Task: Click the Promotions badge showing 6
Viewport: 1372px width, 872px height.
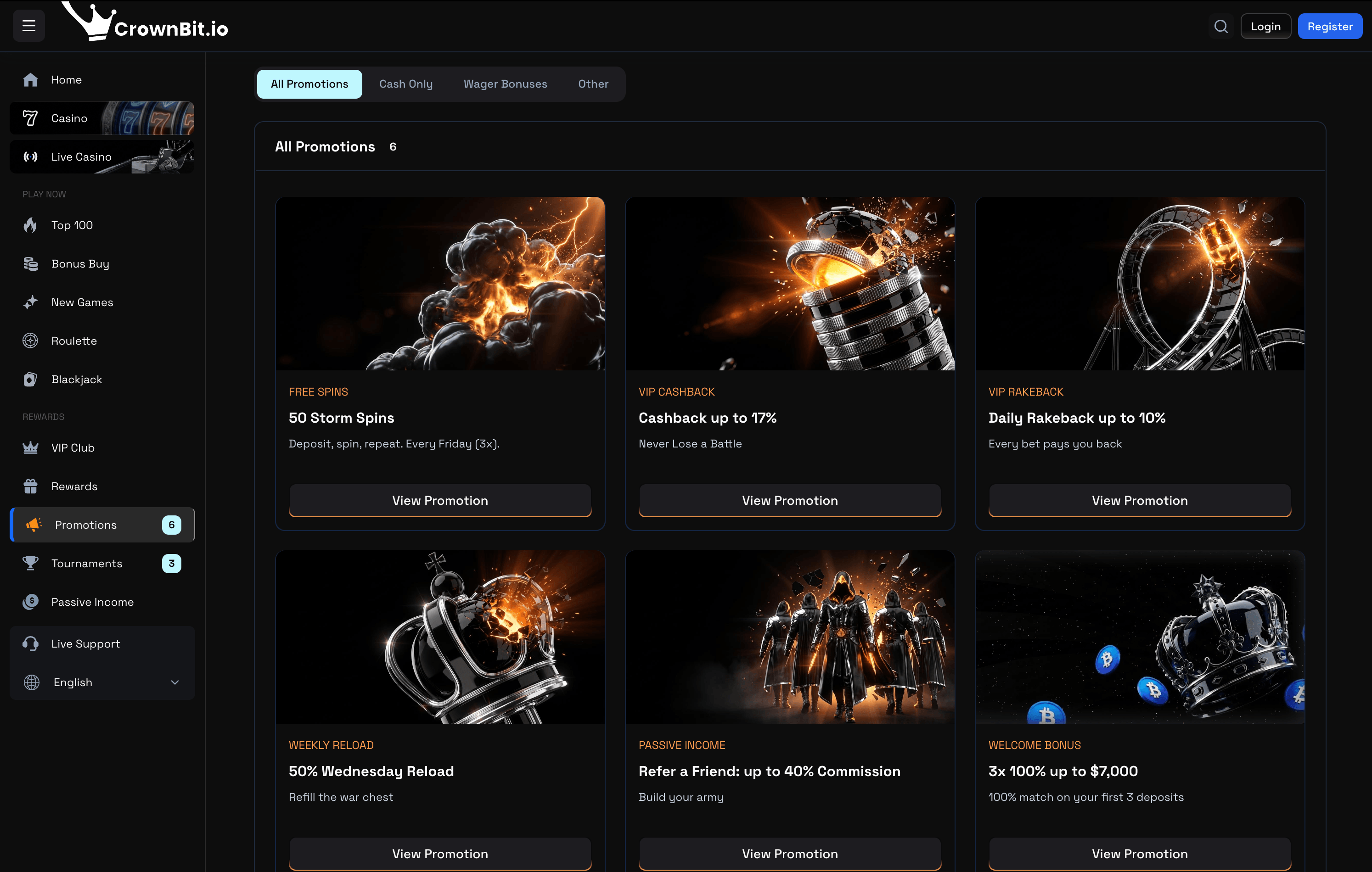Action: [x=172, y=525]
